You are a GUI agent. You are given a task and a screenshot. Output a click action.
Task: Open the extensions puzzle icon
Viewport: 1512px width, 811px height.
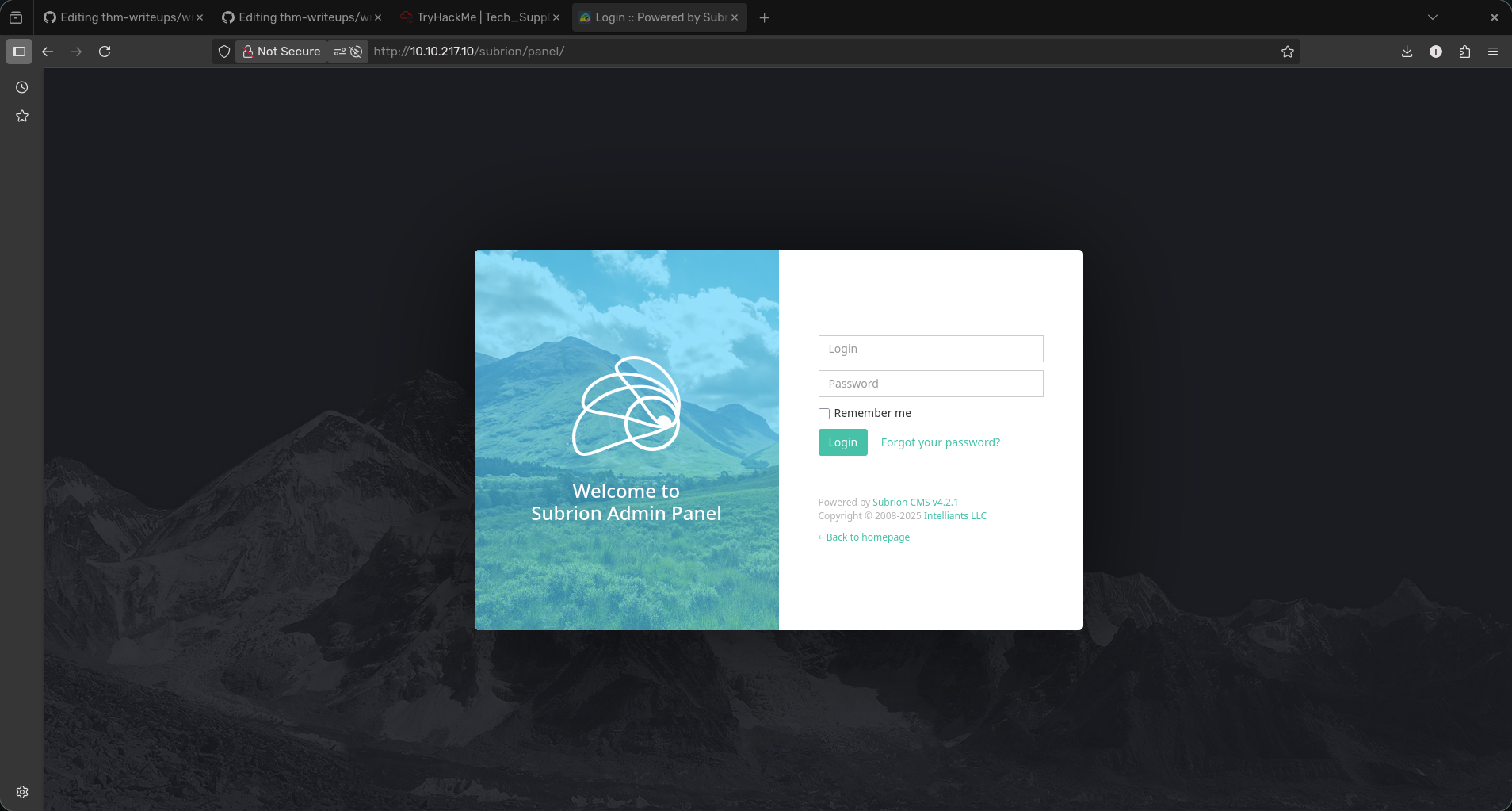(1464, 52)
